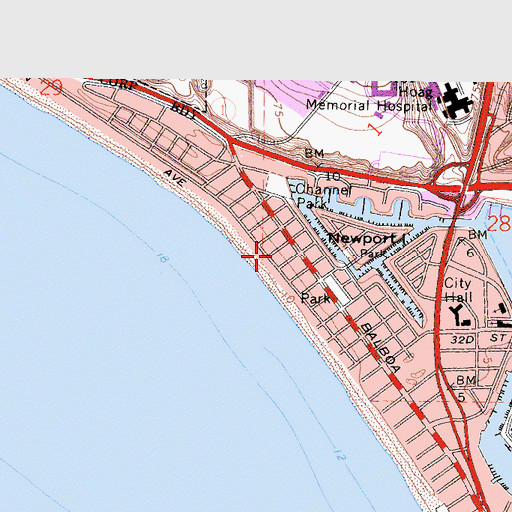Click the black Hoag hospital building symbol
This screenshot has width=512, height=512.
pos(457,101)
